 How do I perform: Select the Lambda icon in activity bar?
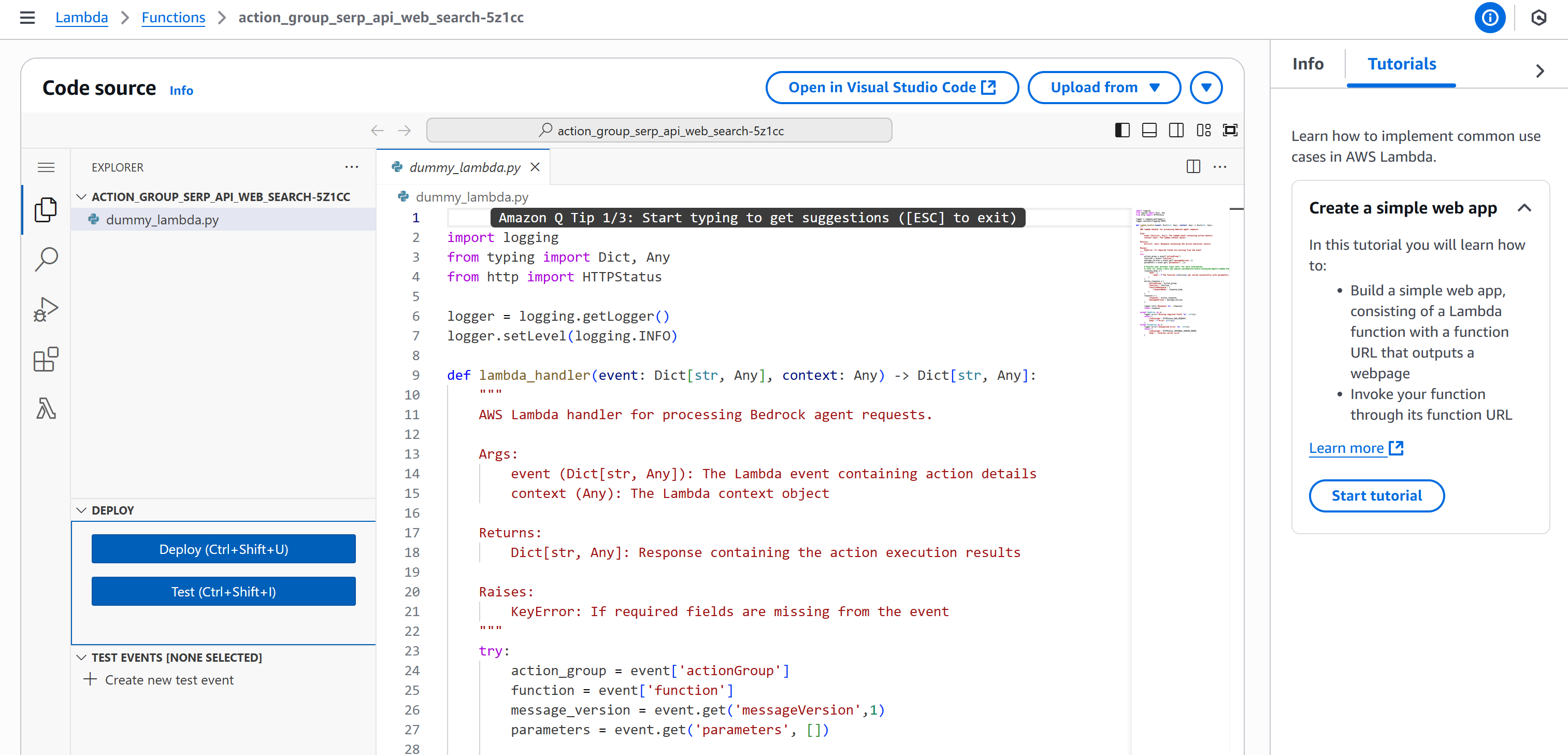click(46, 408)
